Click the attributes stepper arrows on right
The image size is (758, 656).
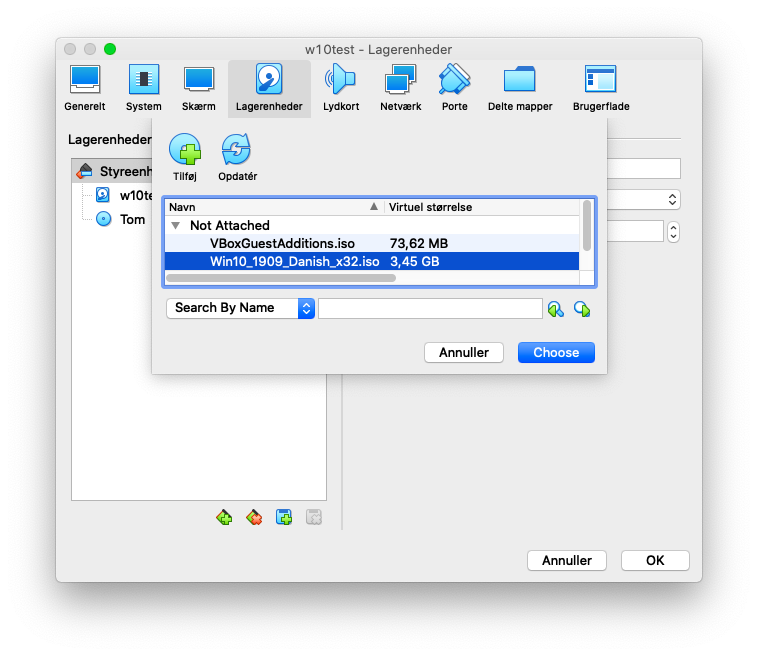pos(673,232)
